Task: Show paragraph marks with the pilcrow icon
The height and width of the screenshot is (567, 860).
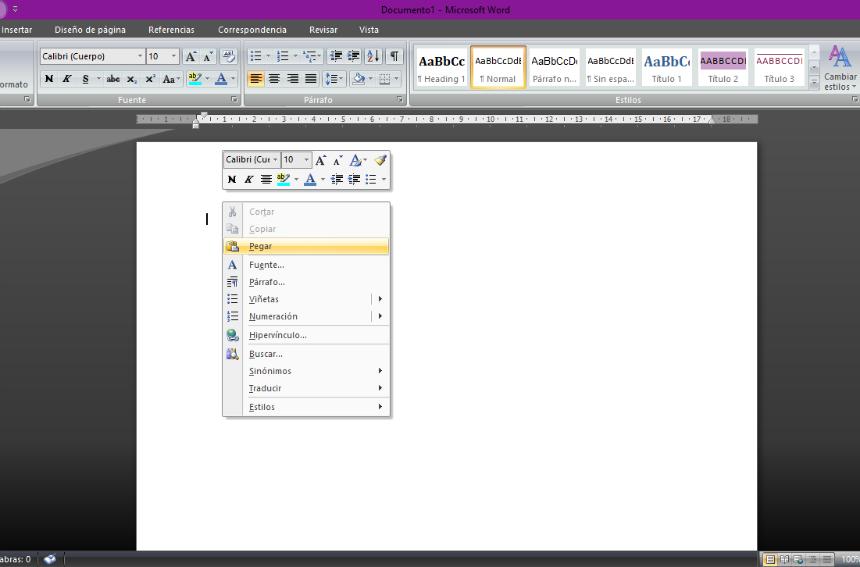Action: pos(394,57)
